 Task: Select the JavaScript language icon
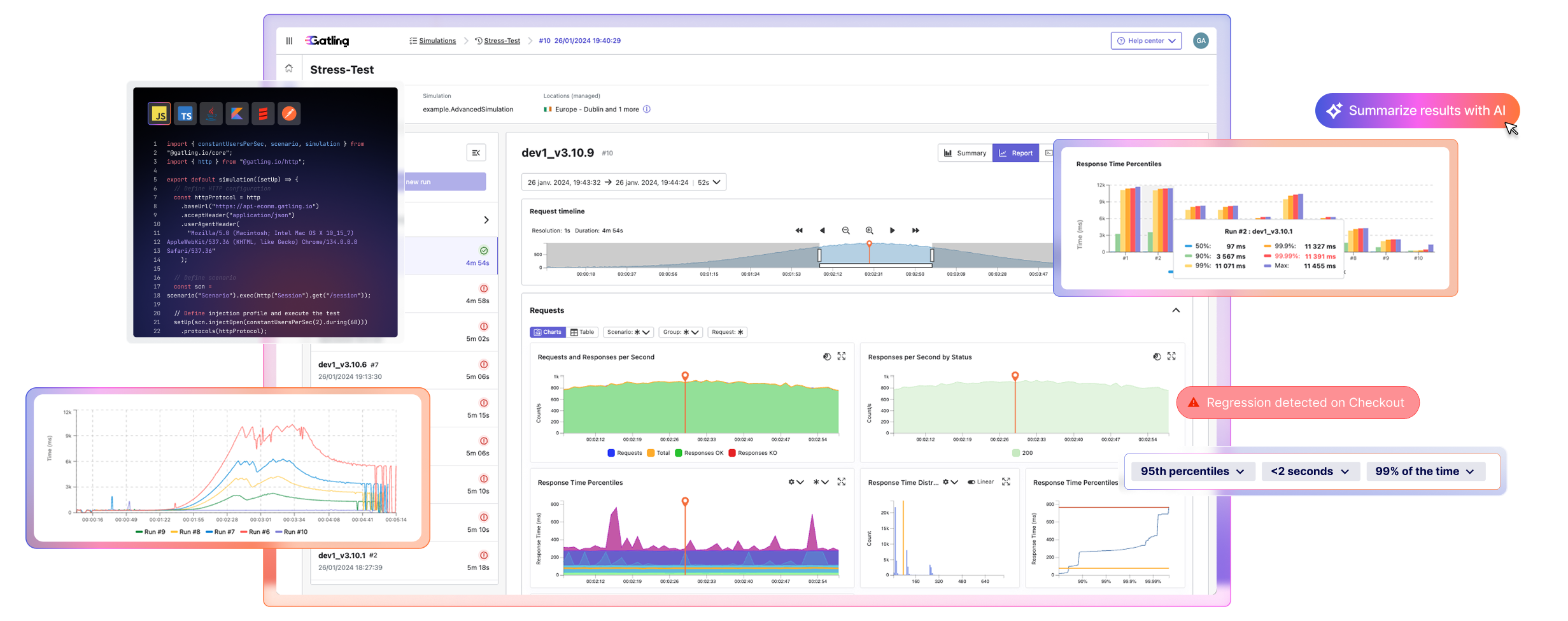(x=159, y=113)
